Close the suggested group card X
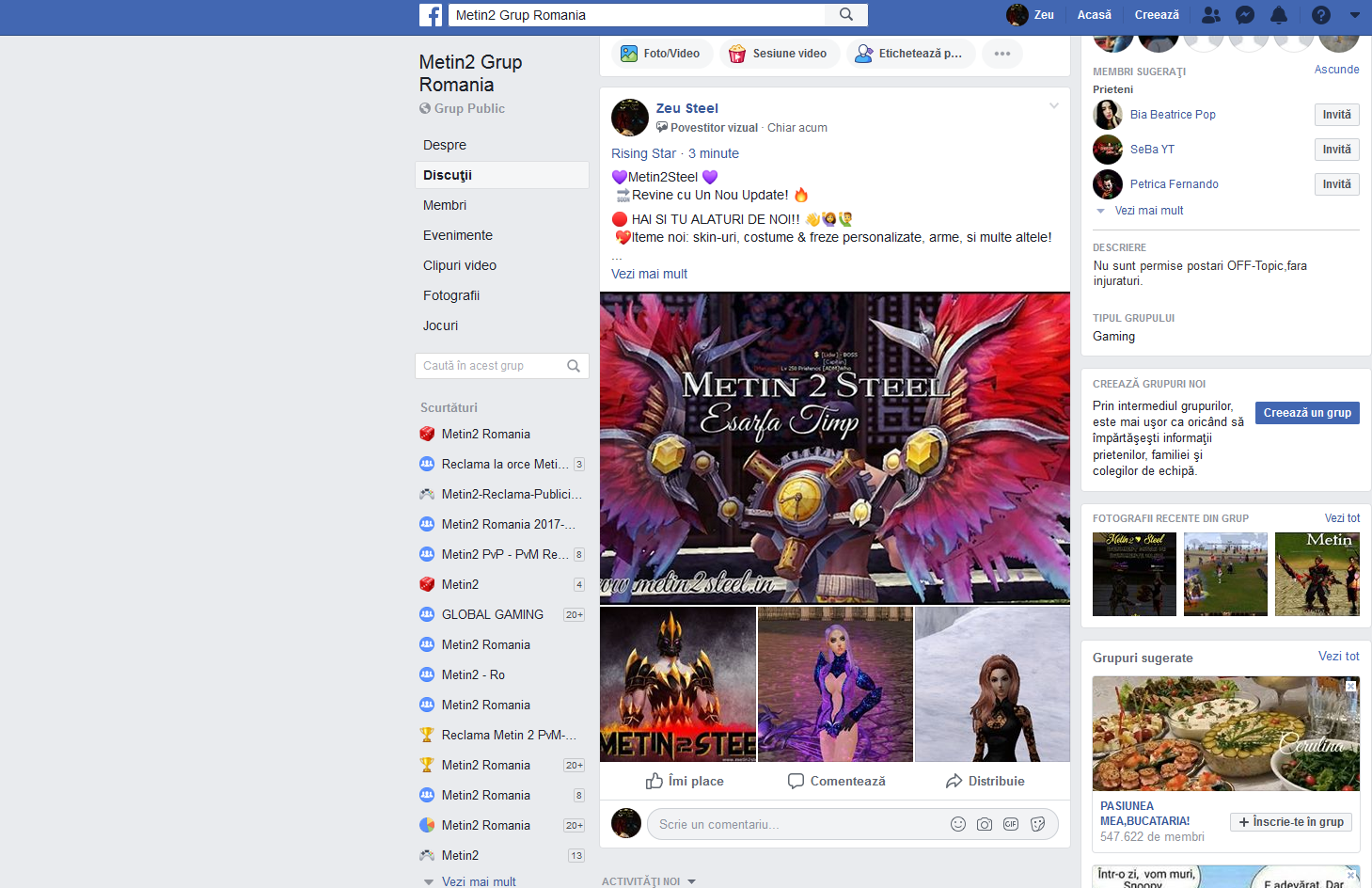The width and height of the screenshot is (1372, 888). click(1350, 686)
